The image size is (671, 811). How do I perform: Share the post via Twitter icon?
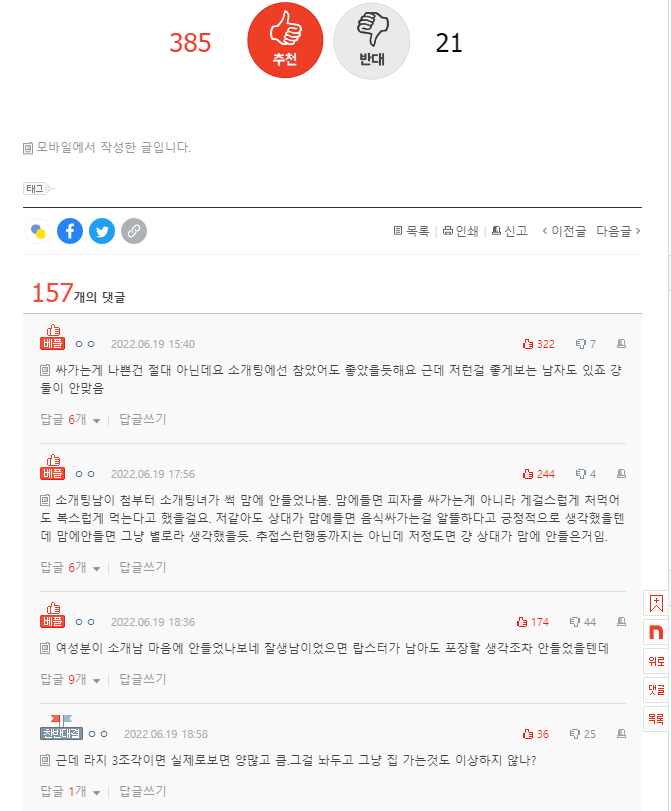pos(102,231)
